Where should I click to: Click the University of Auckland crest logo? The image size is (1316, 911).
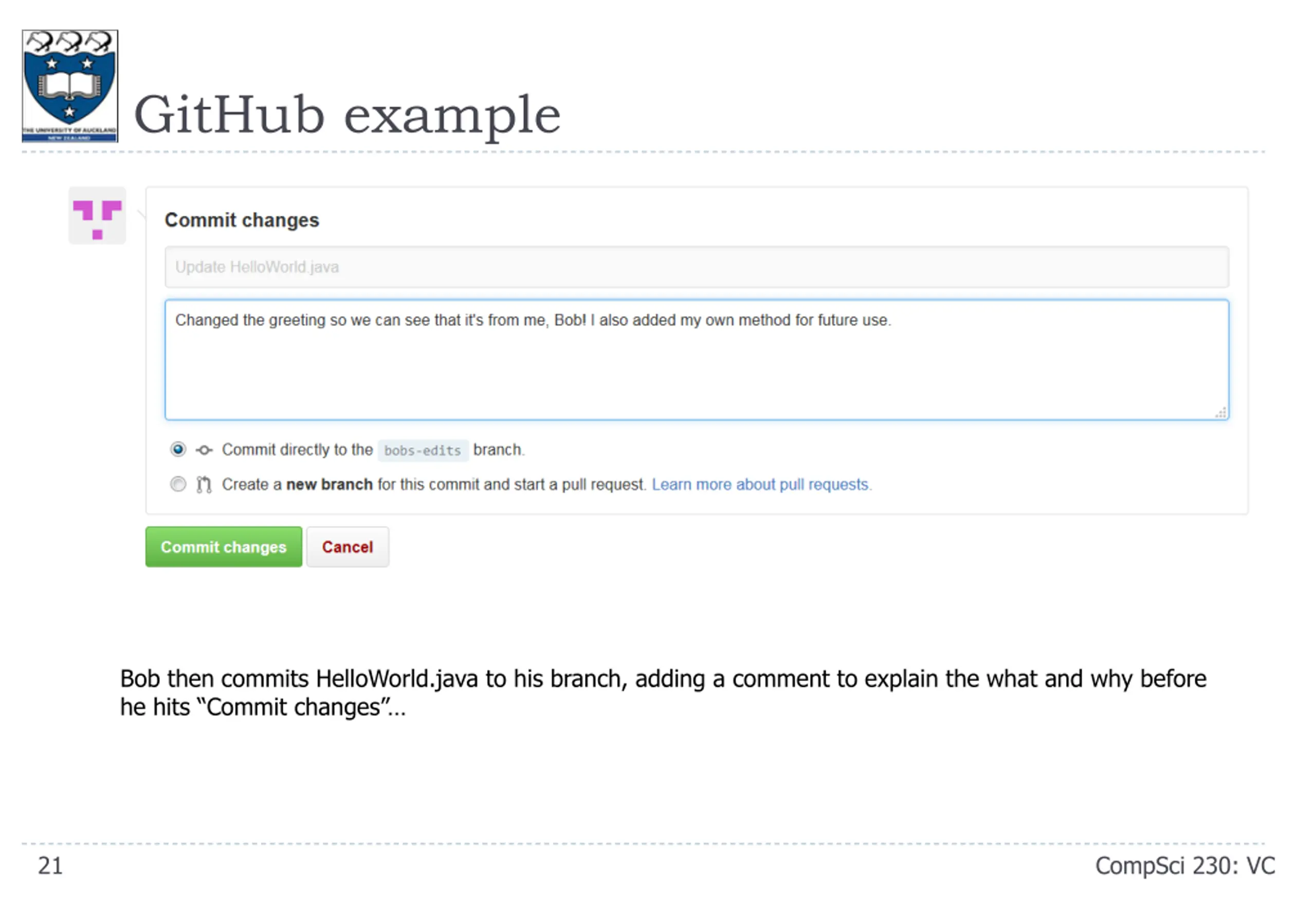tap(69, 86)
